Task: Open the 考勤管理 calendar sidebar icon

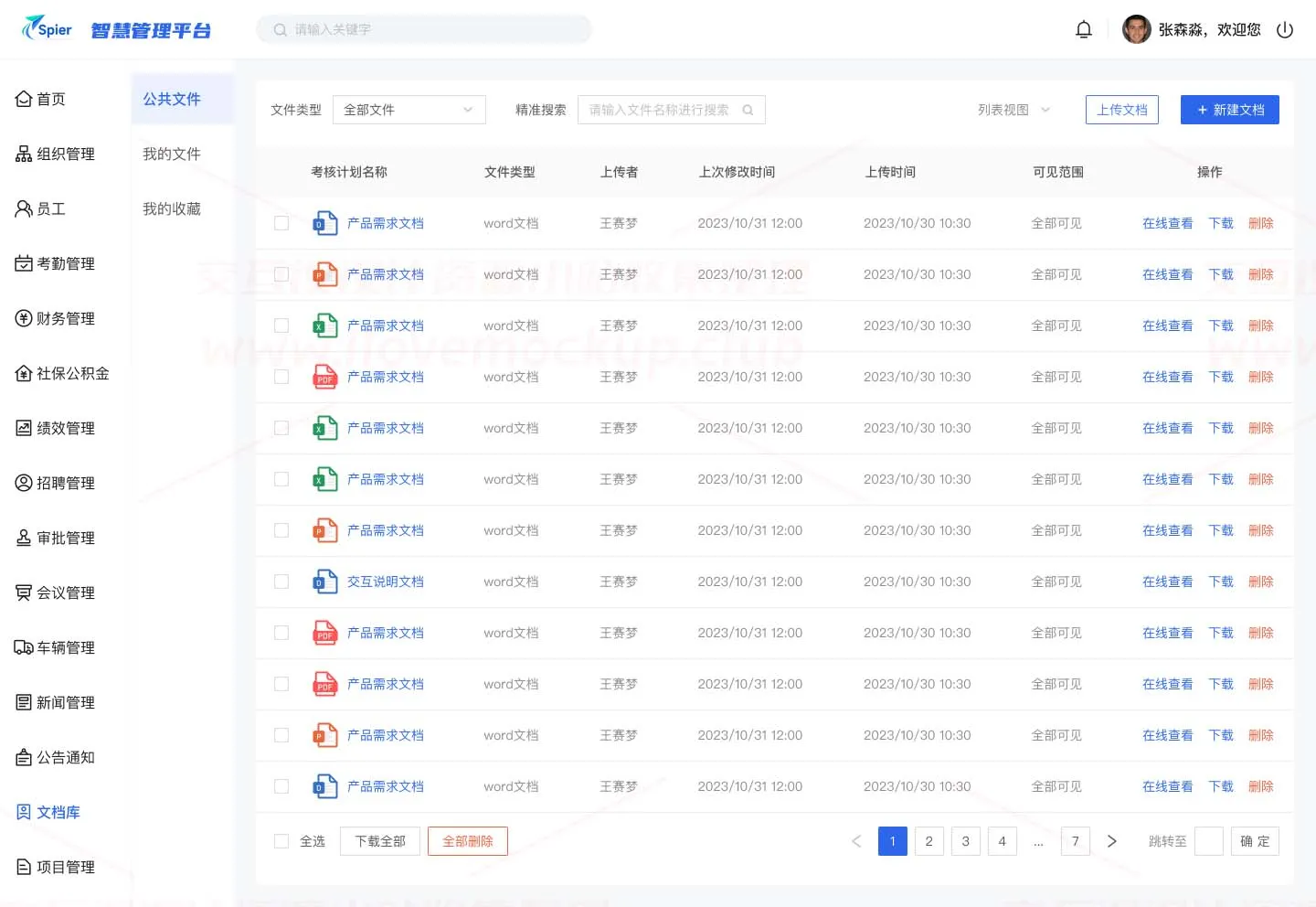Action: point(24,263)
